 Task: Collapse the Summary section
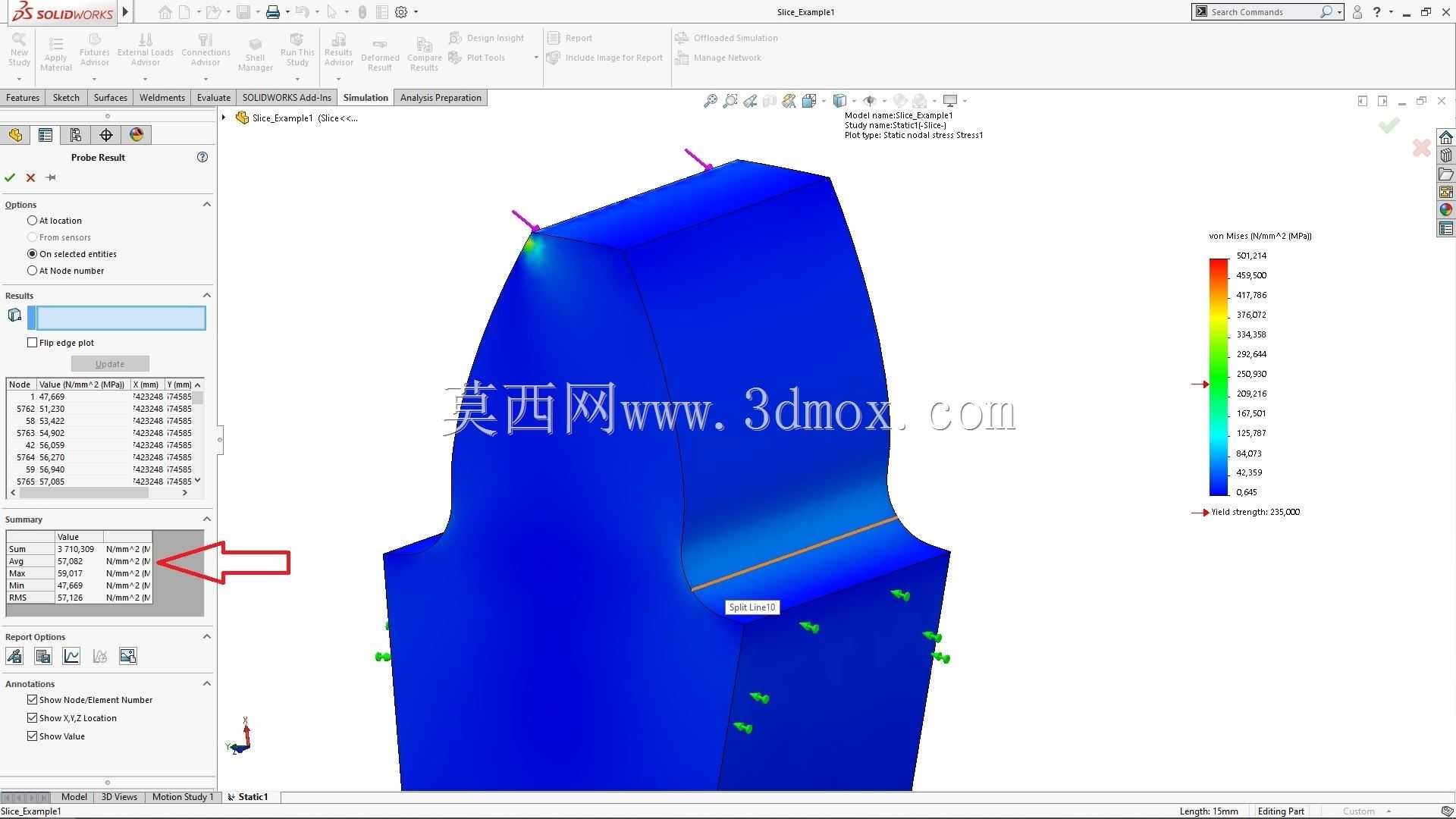point(207,519)
